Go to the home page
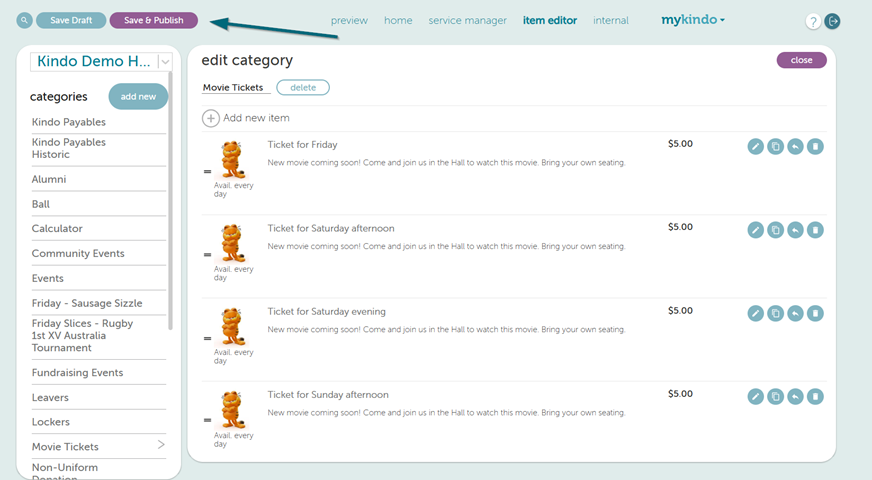 [x=398, y=21]
